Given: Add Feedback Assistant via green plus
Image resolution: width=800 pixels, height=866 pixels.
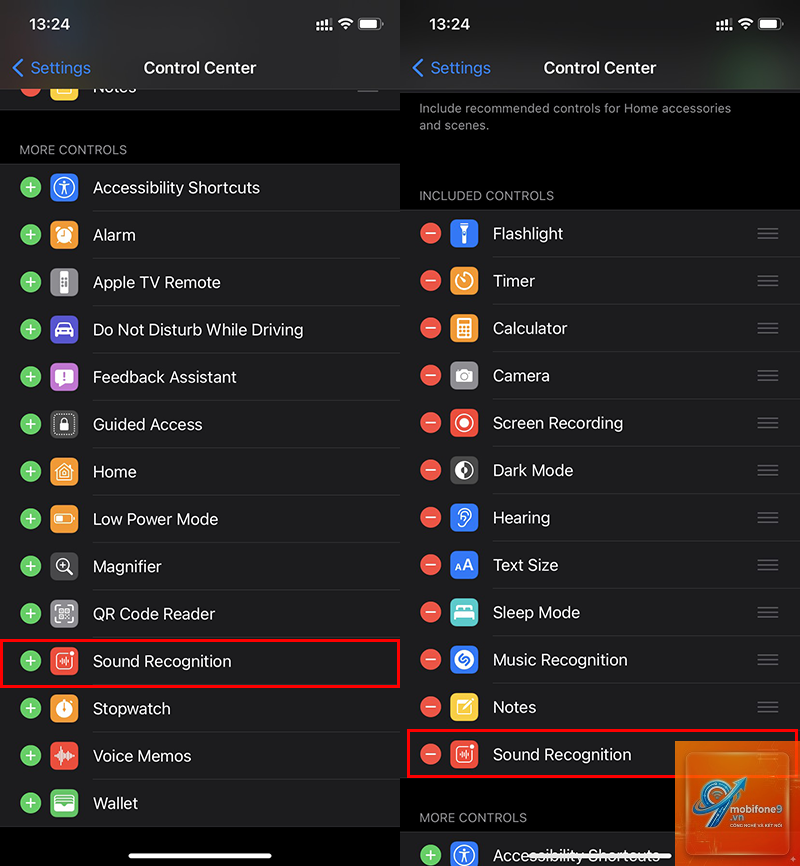Looking at the screenshot, I should [31, 377].
